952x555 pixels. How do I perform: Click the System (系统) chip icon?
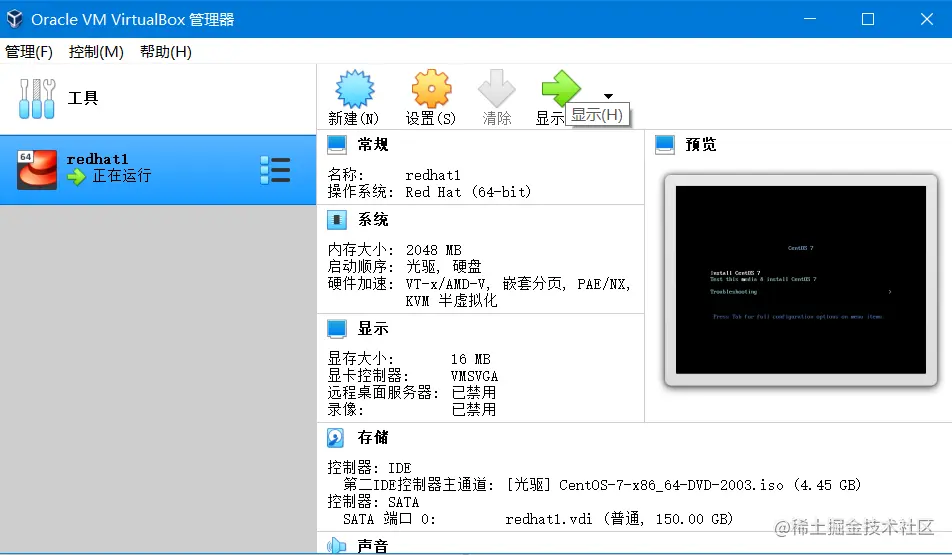[337, 220]
